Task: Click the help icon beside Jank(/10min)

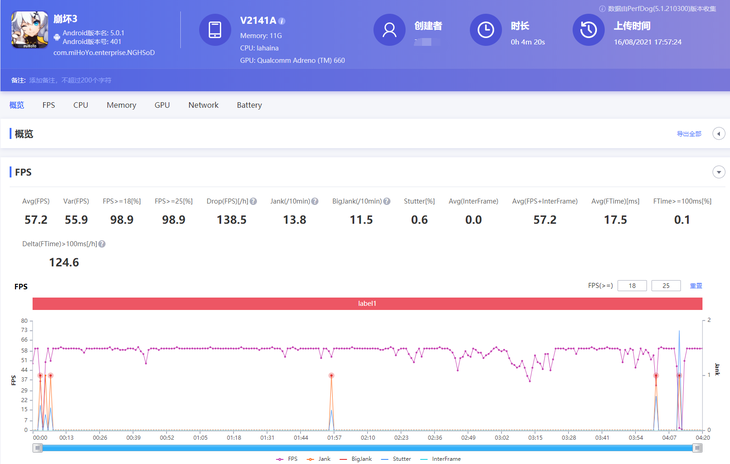Action: [315, 201]
